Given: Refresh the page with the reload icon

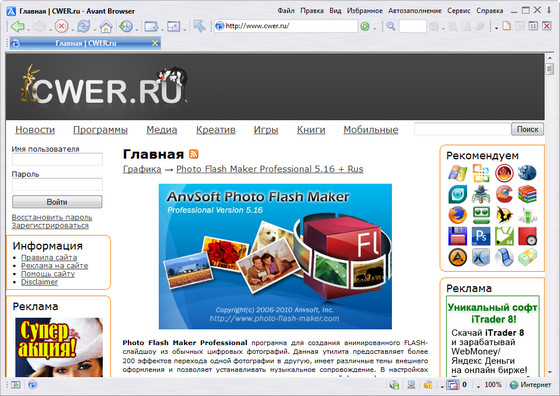Looking at the screenshot, I should 84,26.
